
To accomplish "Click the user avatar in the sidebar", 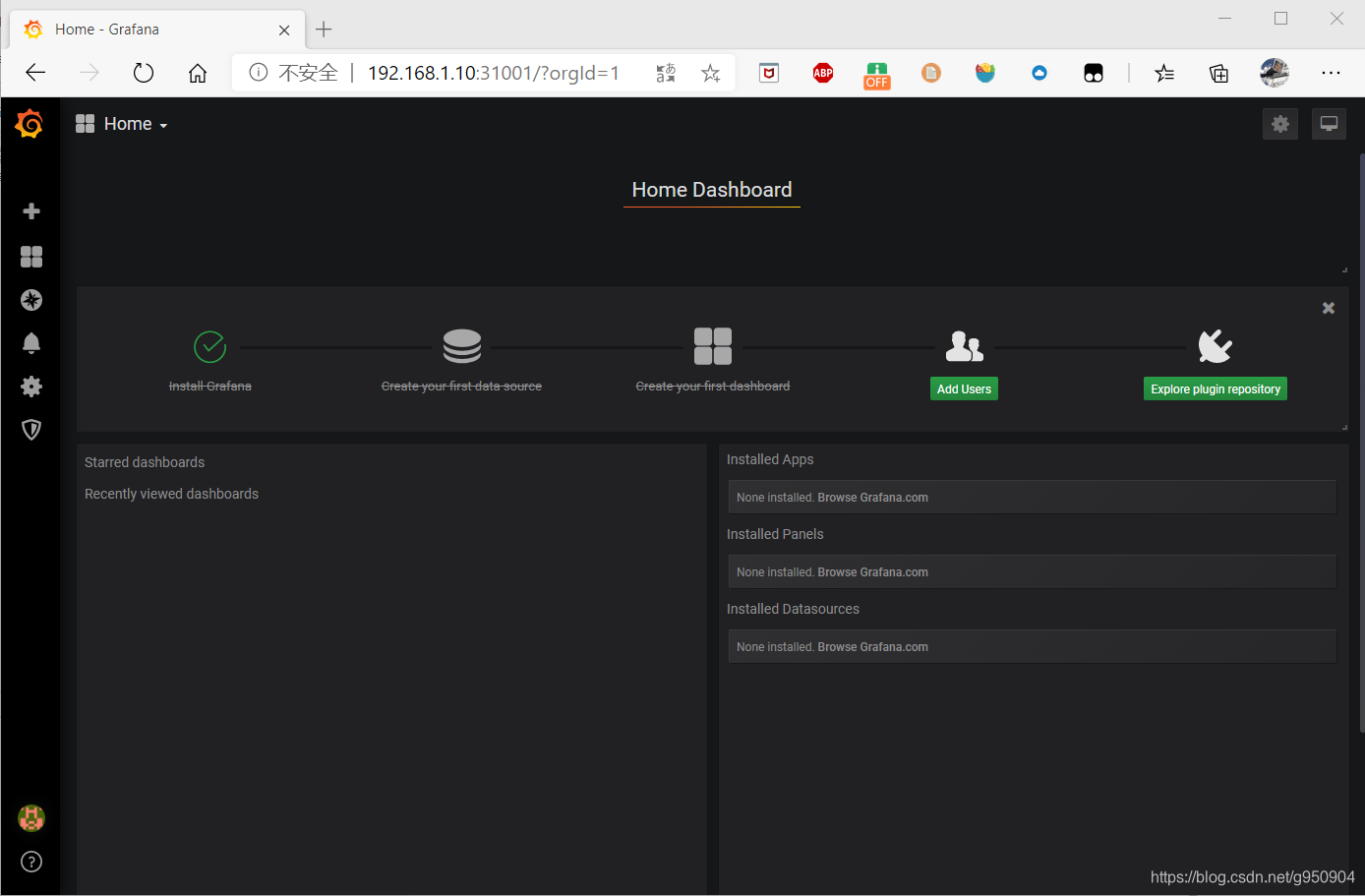I will (x=31, y=818).
